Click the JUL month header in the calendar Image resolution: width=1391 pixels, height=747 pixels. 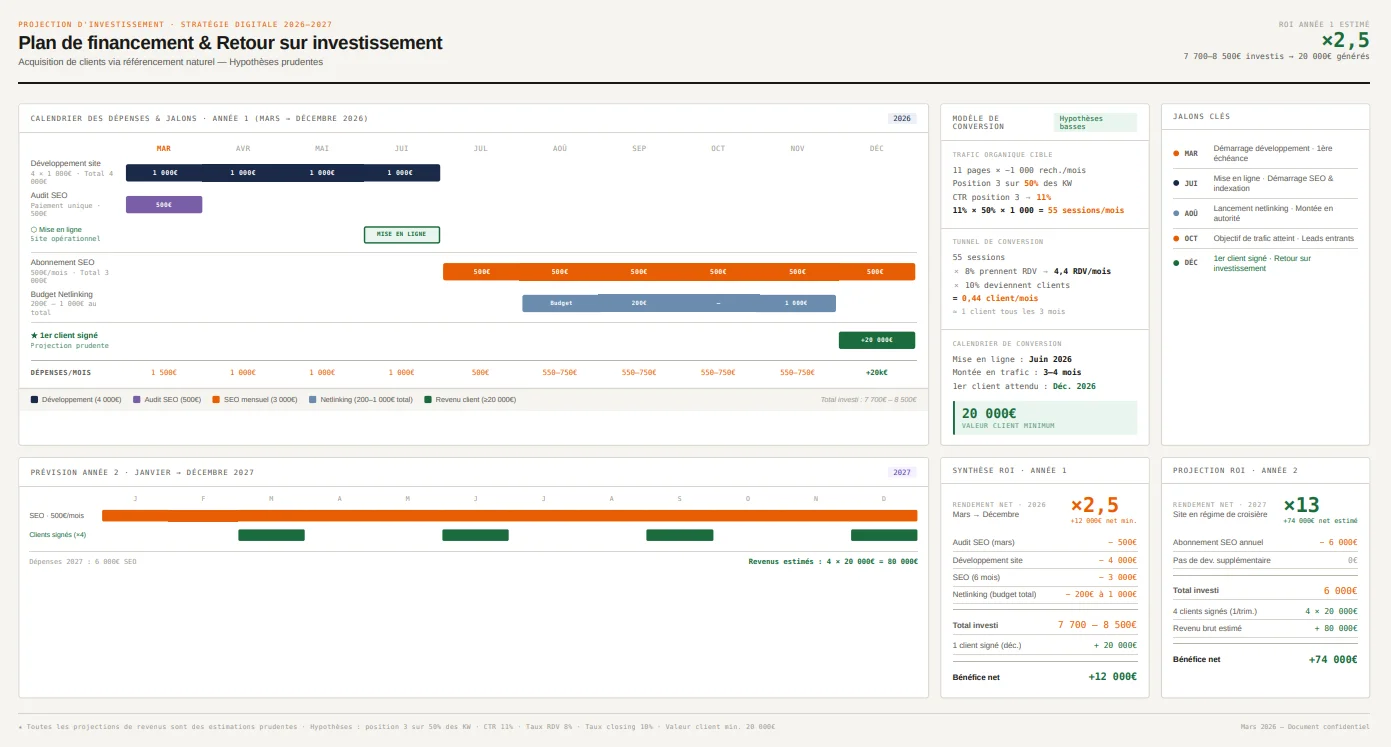point(481,148)
